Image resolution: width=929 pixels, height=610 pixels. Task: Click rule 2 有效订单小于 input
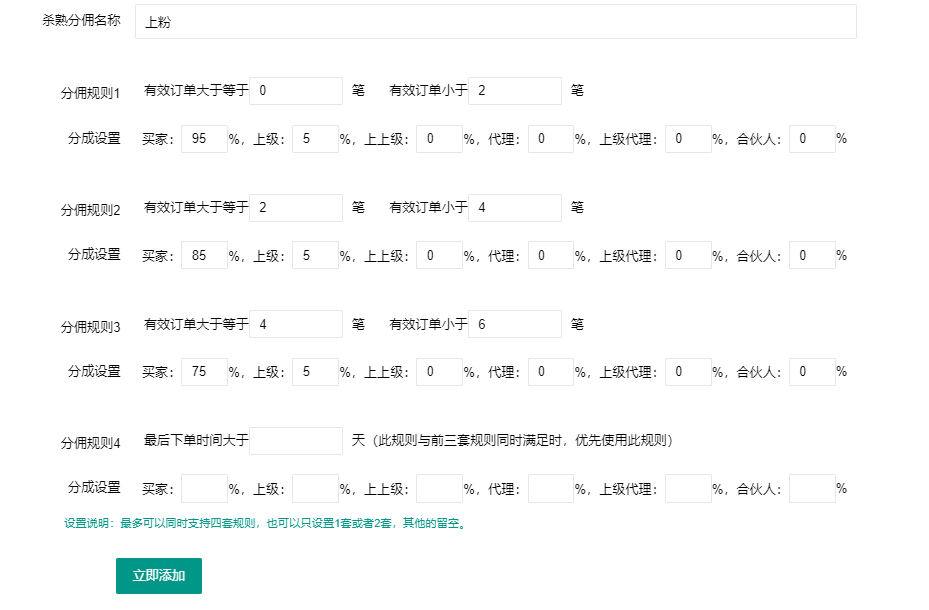(x=514, y=208)
